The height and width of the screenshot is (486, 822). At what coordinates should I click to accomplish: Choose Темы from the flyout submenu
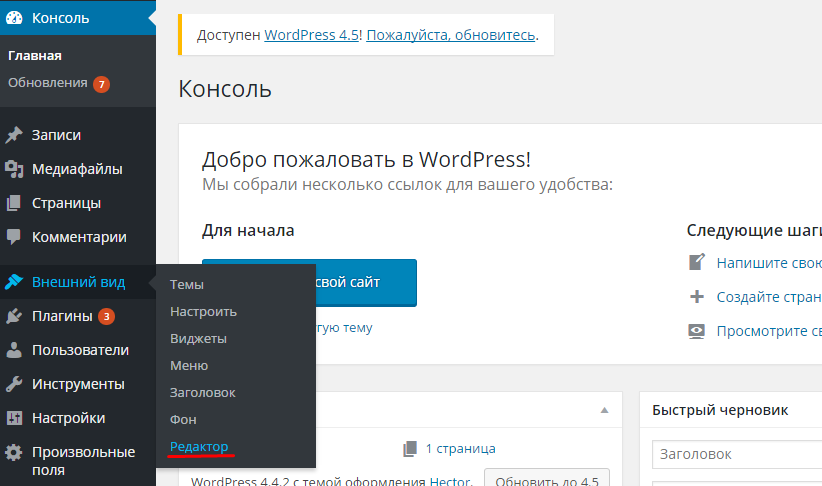pos(187,285)
